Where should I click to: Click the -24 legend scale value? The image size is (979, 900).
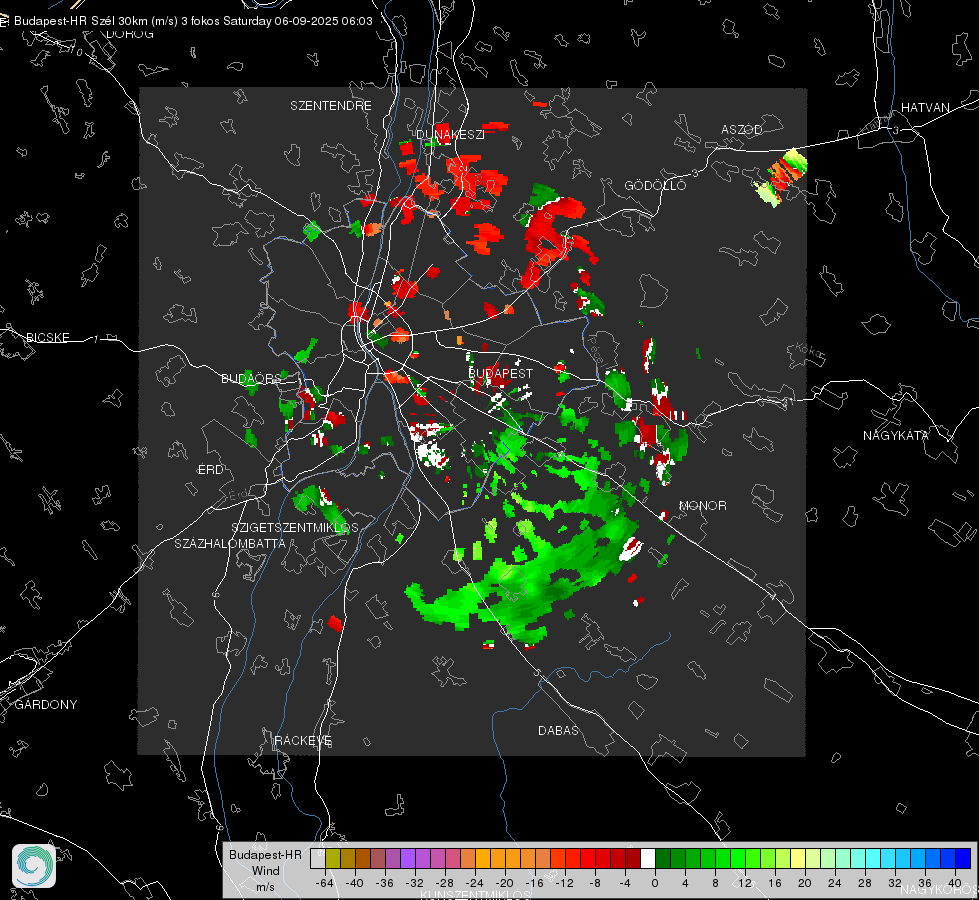coord(475,883)
